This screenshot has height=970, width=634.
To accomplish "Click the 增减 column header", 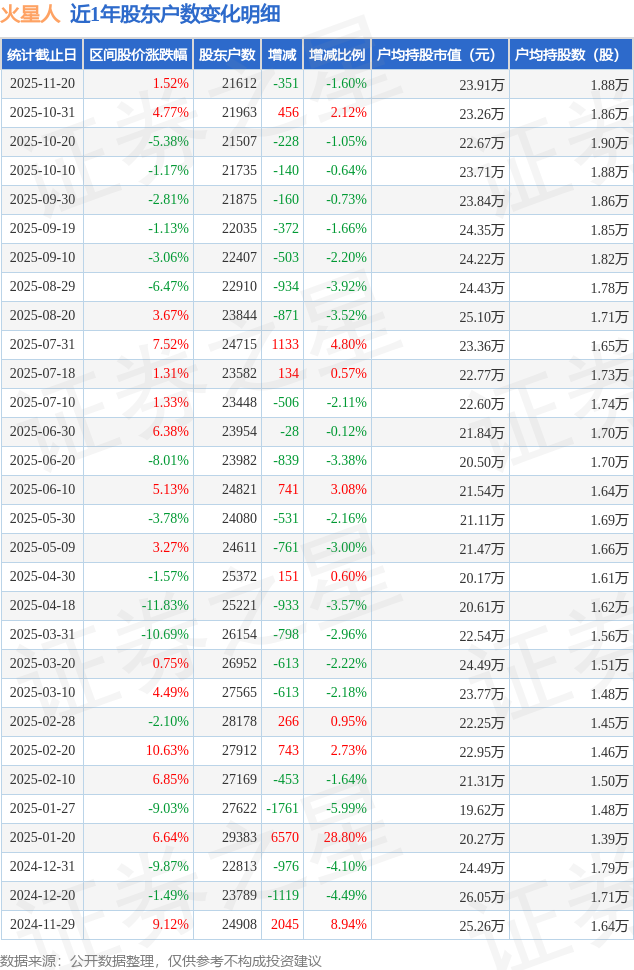I will (x=282, y=55).
